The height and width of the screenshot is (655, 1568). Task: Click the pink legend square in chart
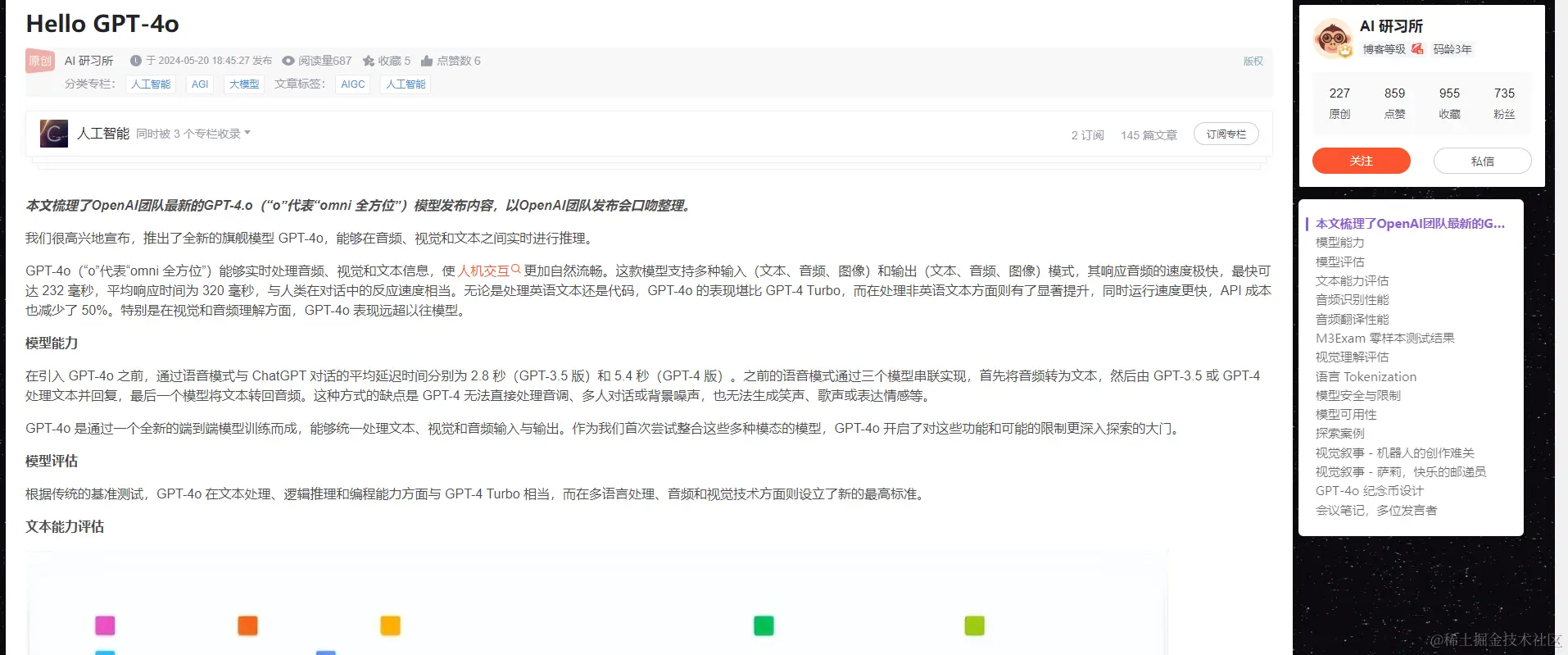point(105,625)
